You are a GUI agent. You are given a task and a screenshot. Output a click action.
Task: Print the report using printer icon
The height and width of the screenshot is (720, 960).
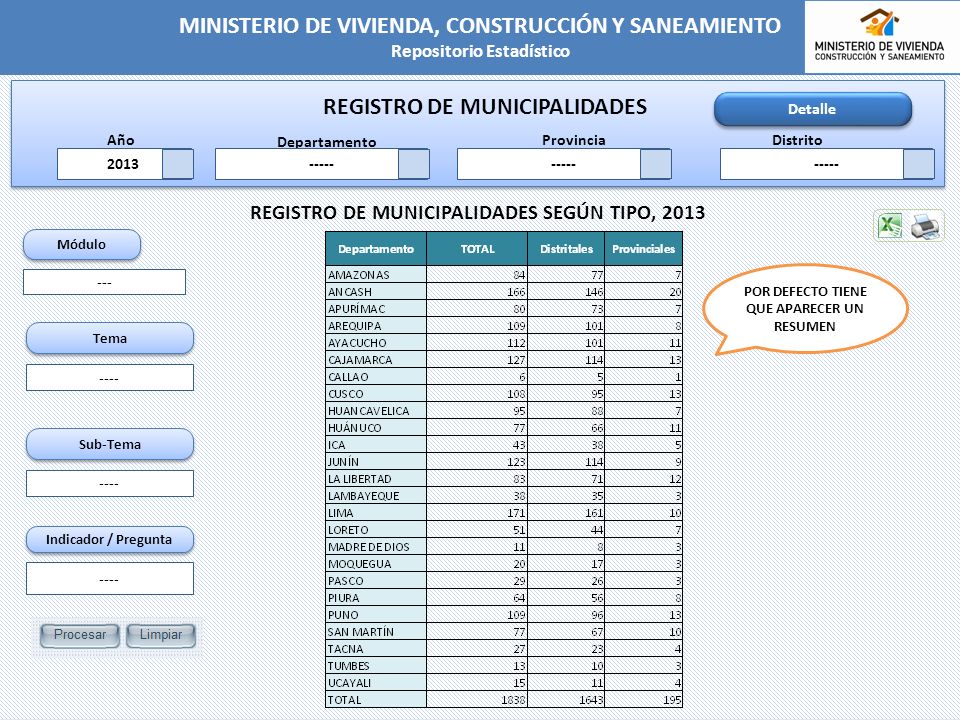click(925, 226)
